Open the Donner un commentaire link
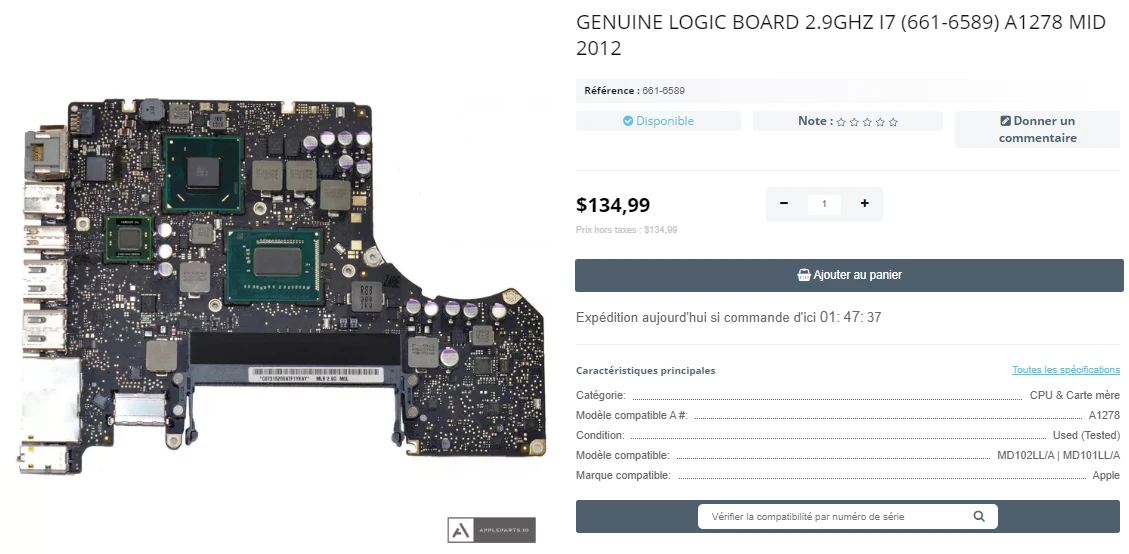Image resolution: width=1129 pixels, height=554 pixels. pos(1038,130)
